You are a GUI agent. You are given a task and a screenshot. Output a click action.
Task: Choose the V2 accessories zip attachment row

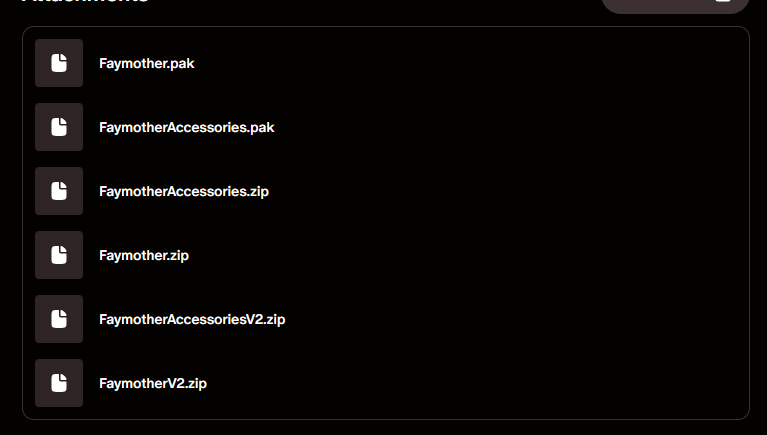coord(386,319)
